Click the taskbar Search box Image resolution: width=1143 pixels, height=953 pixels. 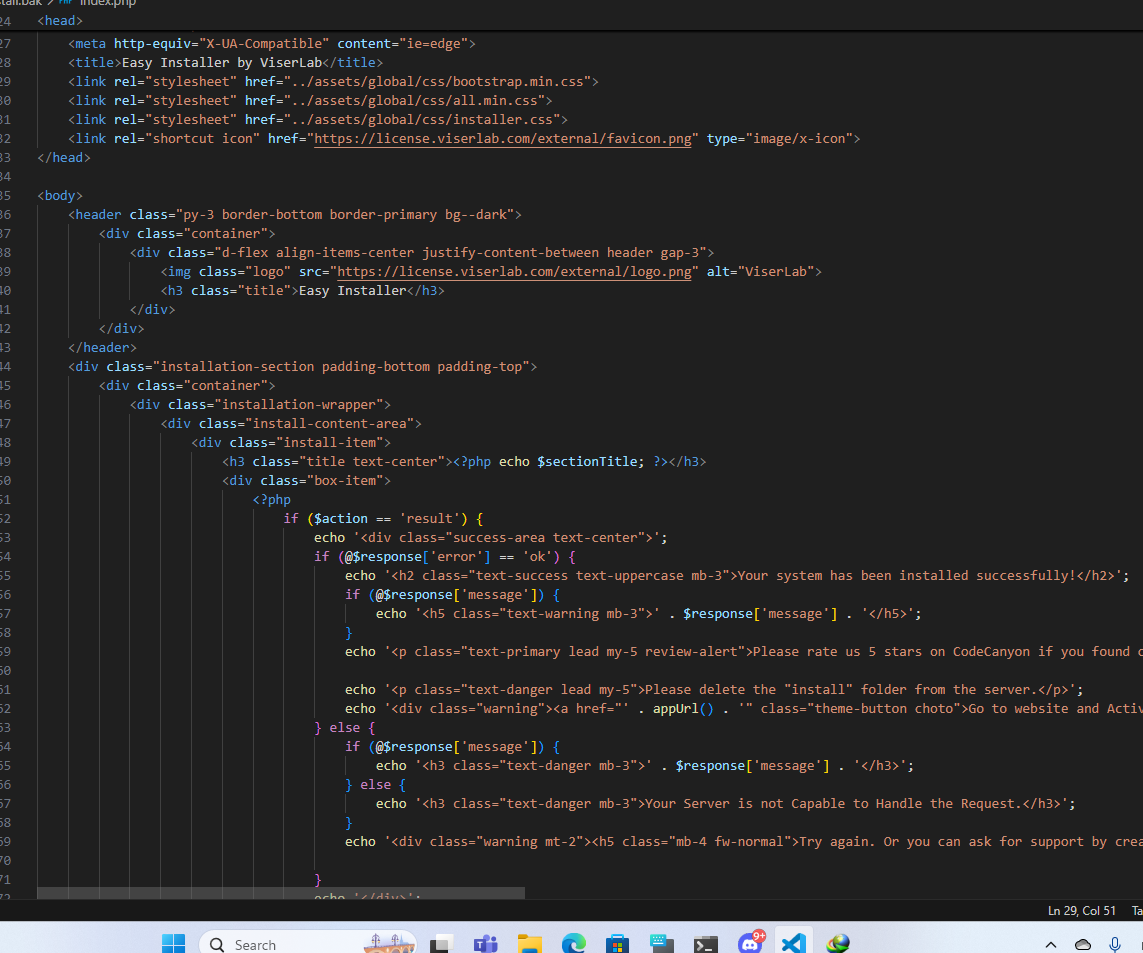(x=307, y=943)
